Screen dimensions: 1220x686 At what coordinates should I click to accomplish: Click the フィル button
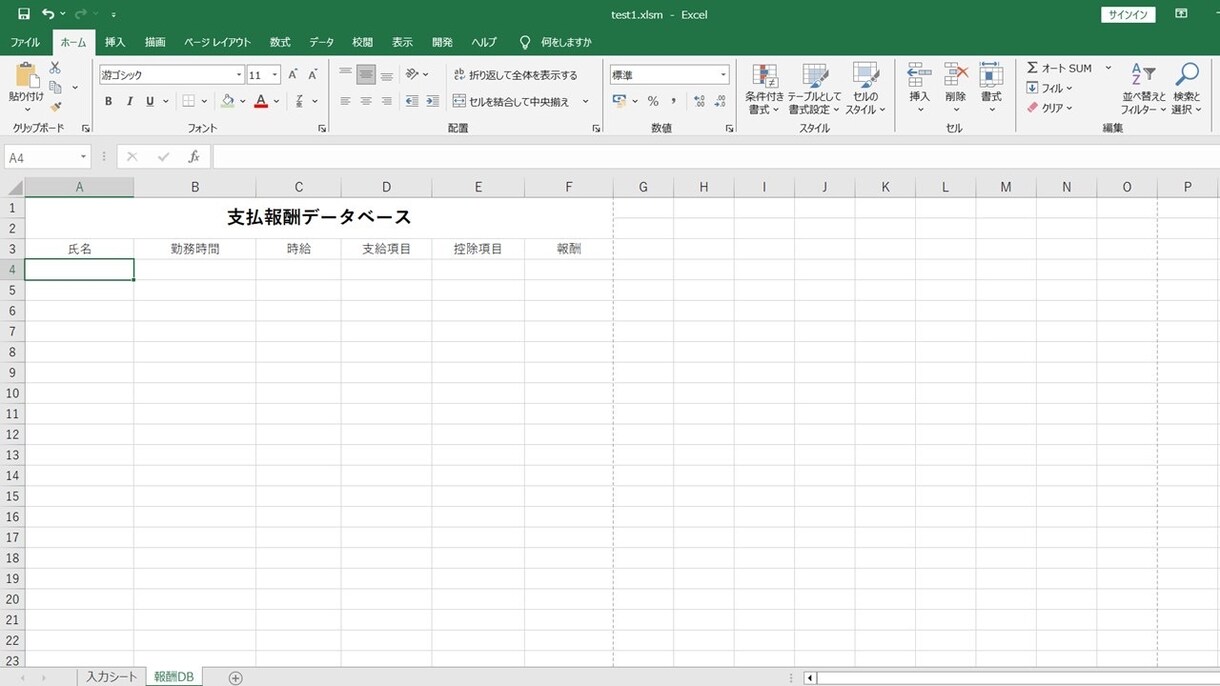[x=1050, y=88]
